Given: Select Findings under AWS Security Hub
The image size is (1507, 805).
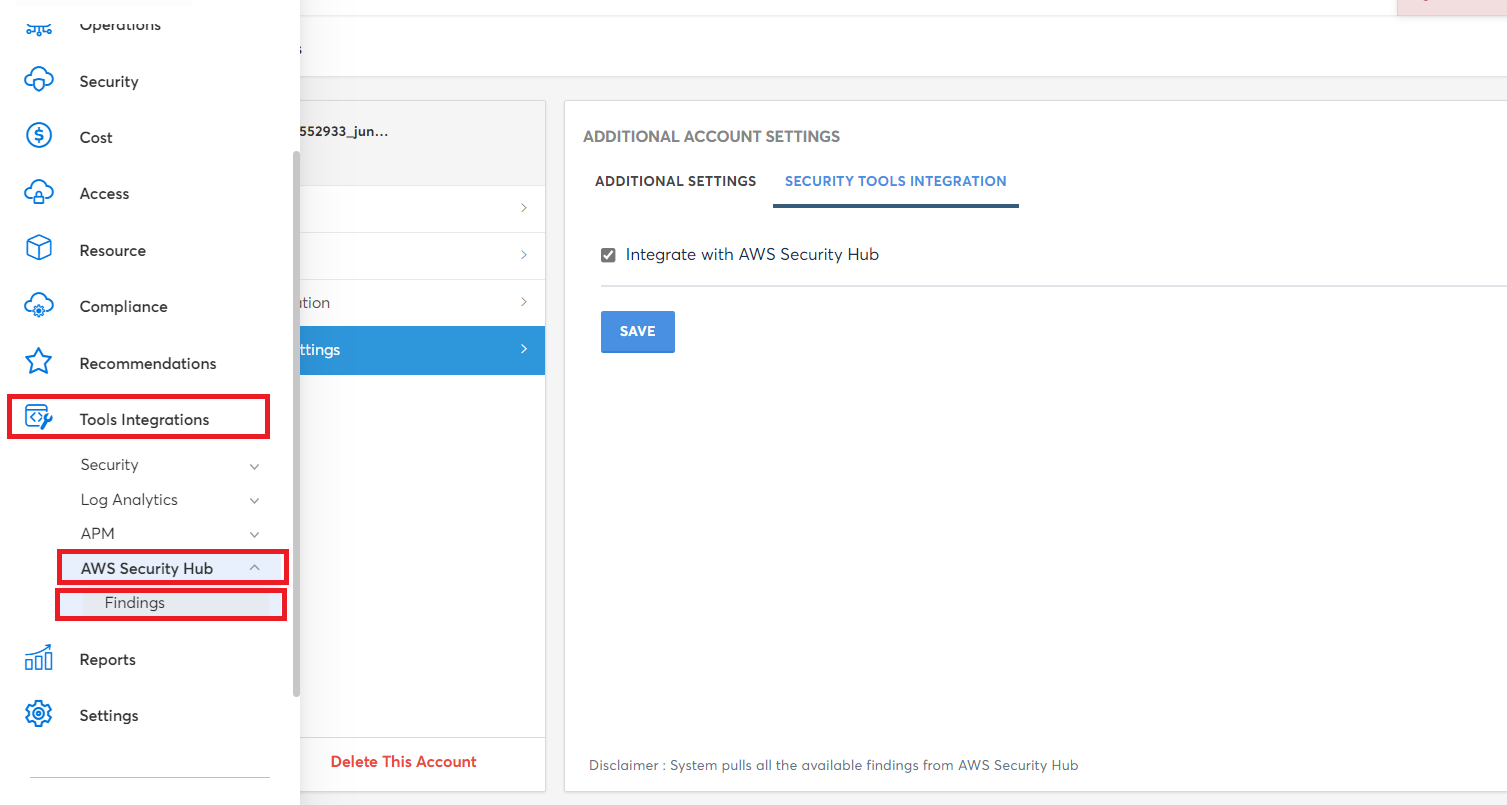Looking at the screenshot, I should [x=134, y=603].
